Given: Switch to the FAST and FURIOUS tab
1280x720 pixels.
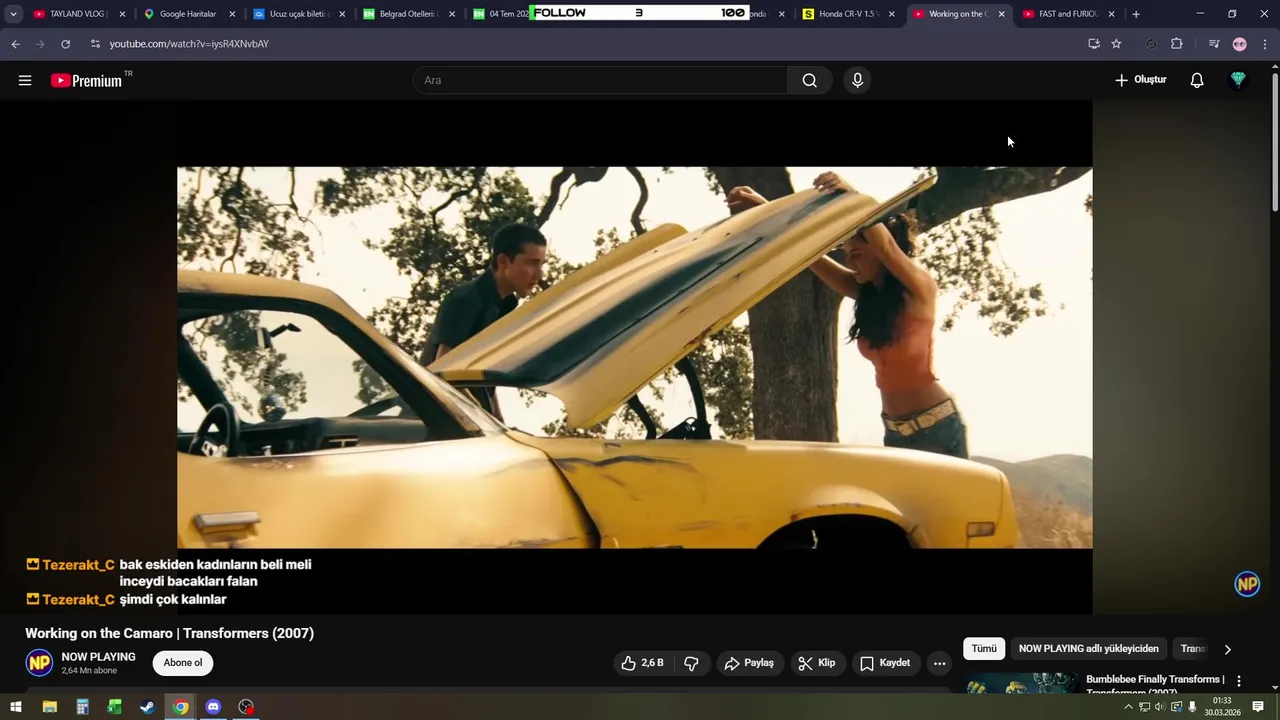Looking at the screenshot, I should click(1068, 14).
